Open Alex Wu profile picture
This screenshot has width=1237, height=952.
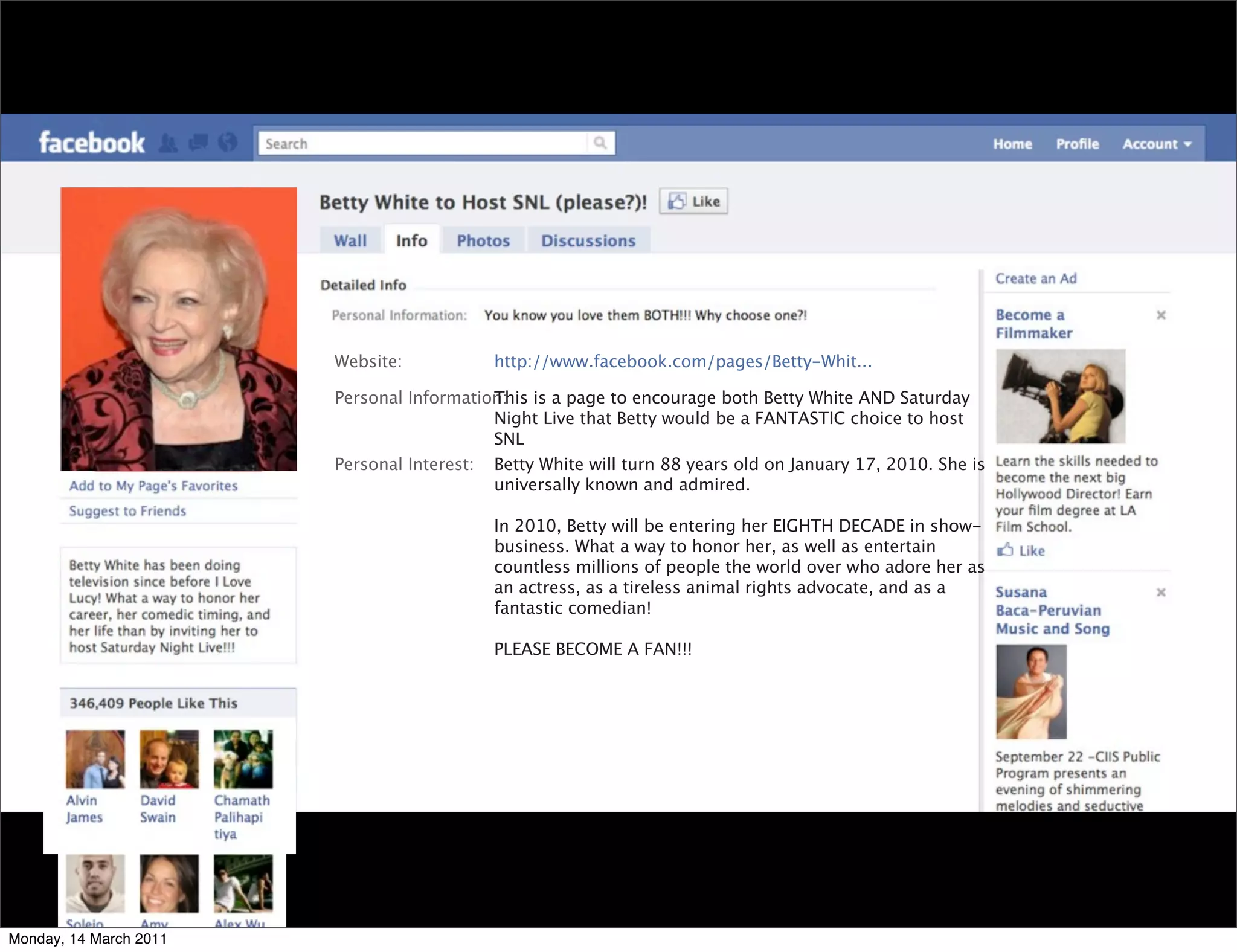click(x=243, y=883)
